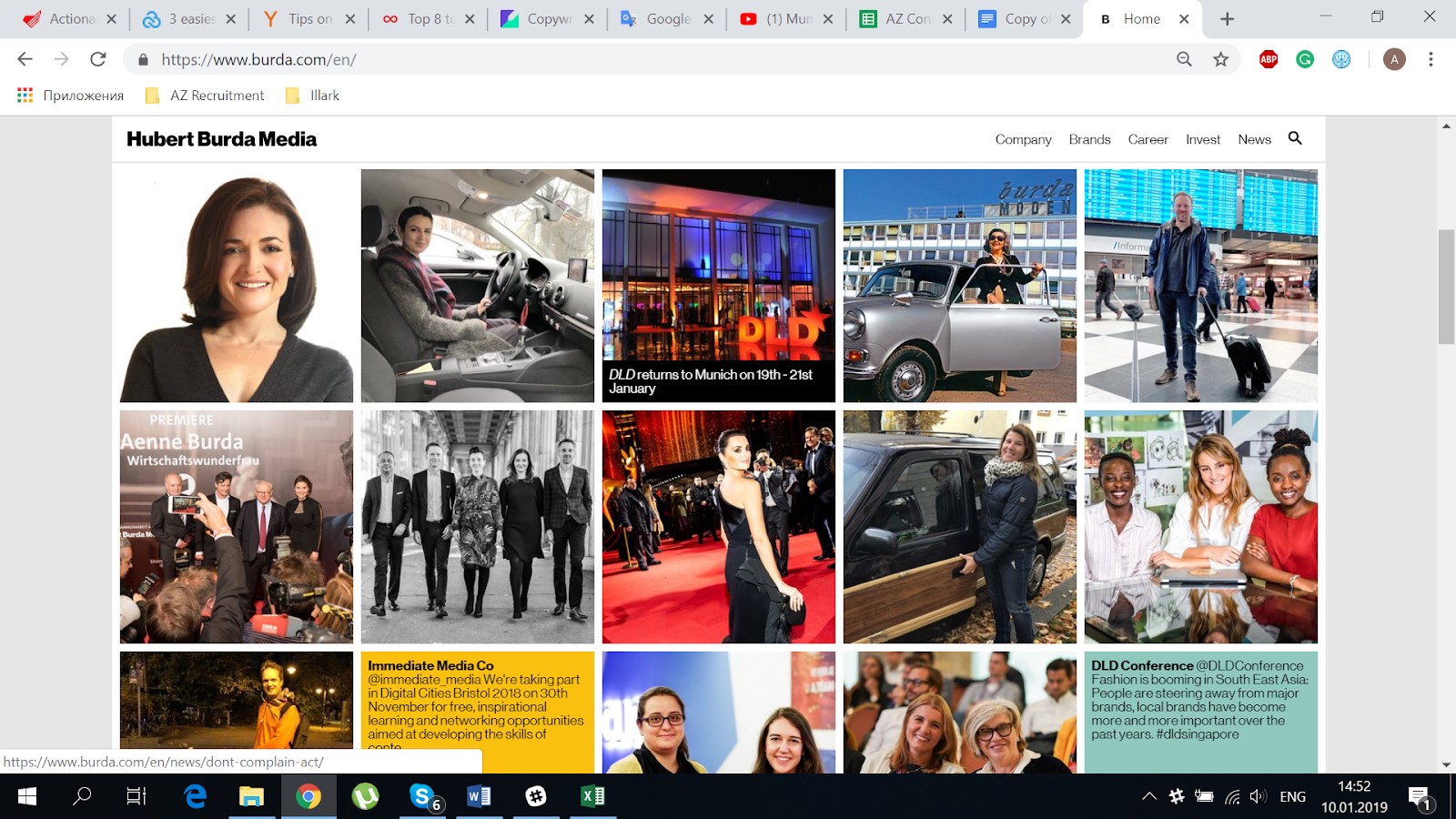Open the Apps shortcut grid icon
Image resolution: width=1456 pixels, height=819 pixels.
25,95
